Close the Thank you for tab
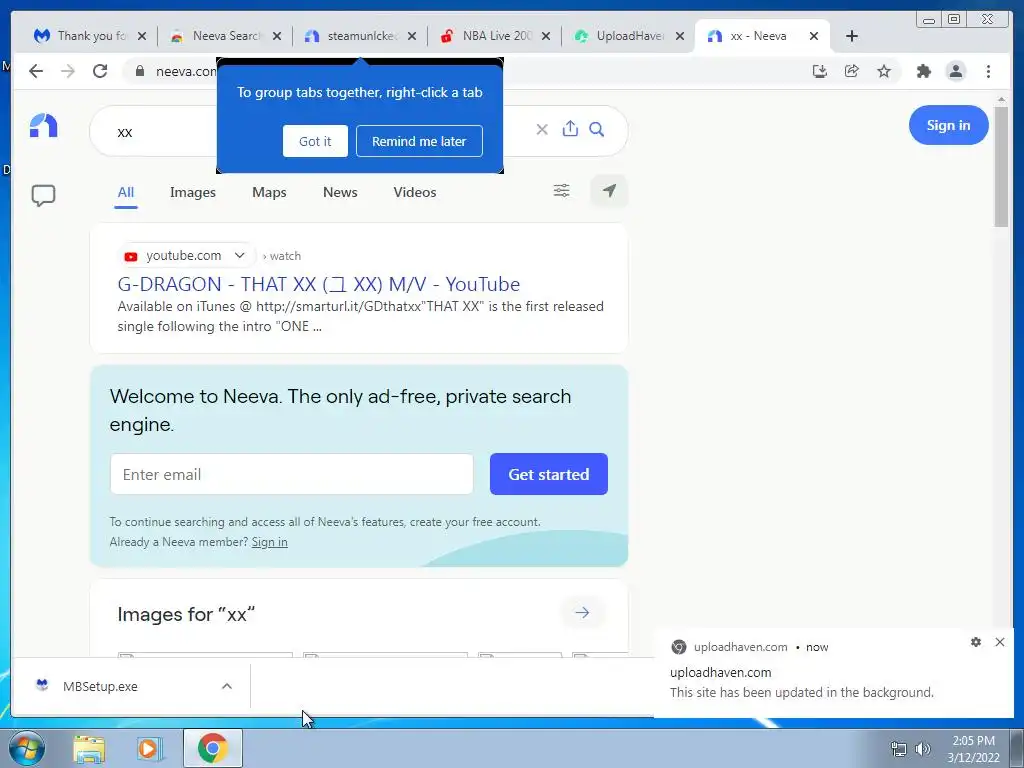 (x=142, y=36)
